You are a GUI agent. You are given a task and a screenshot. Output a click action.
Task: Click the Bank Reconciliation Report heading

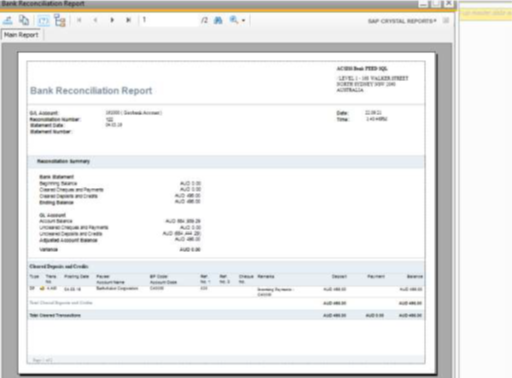(x=91, y=91)
